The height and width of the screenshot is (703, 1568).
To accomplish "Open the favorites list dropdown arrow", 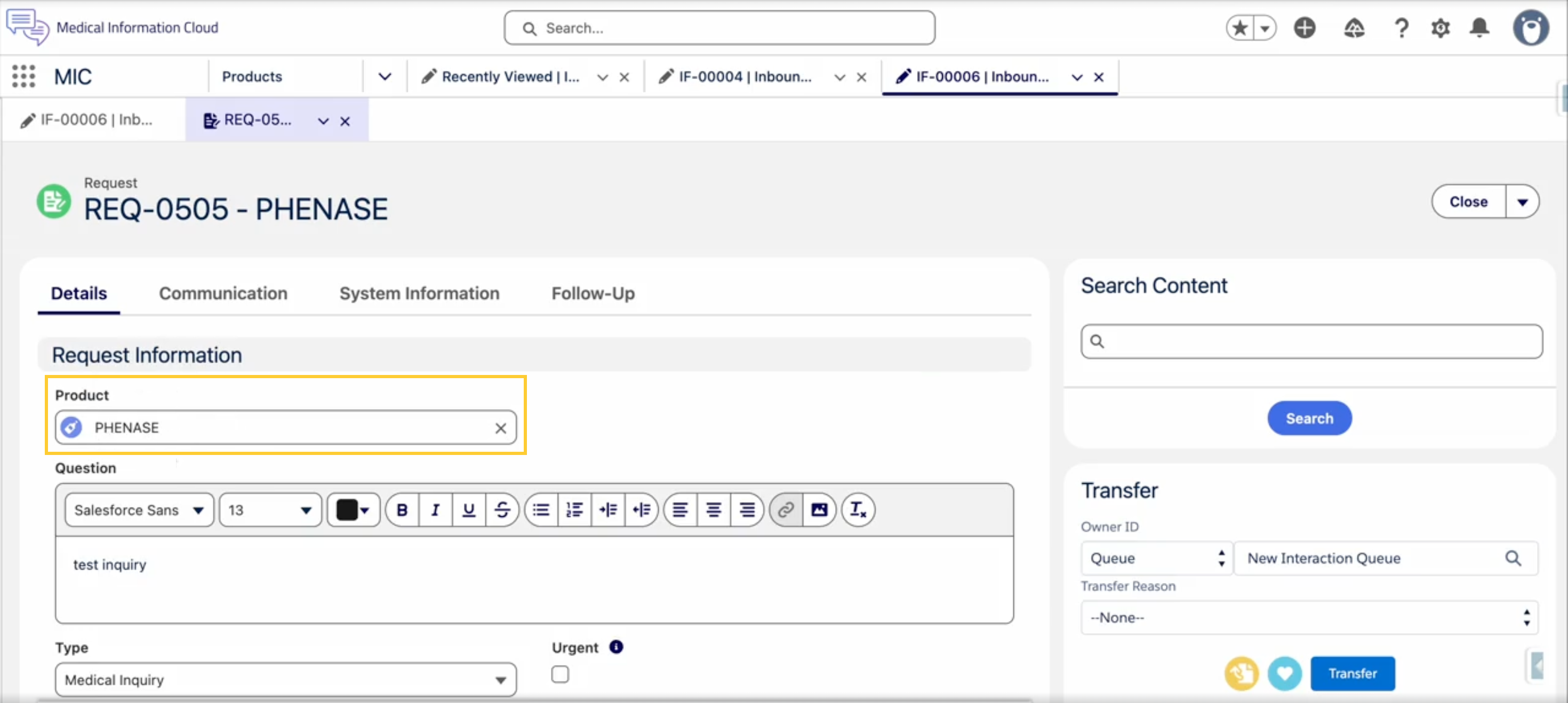I will (x=1265, y=28).
